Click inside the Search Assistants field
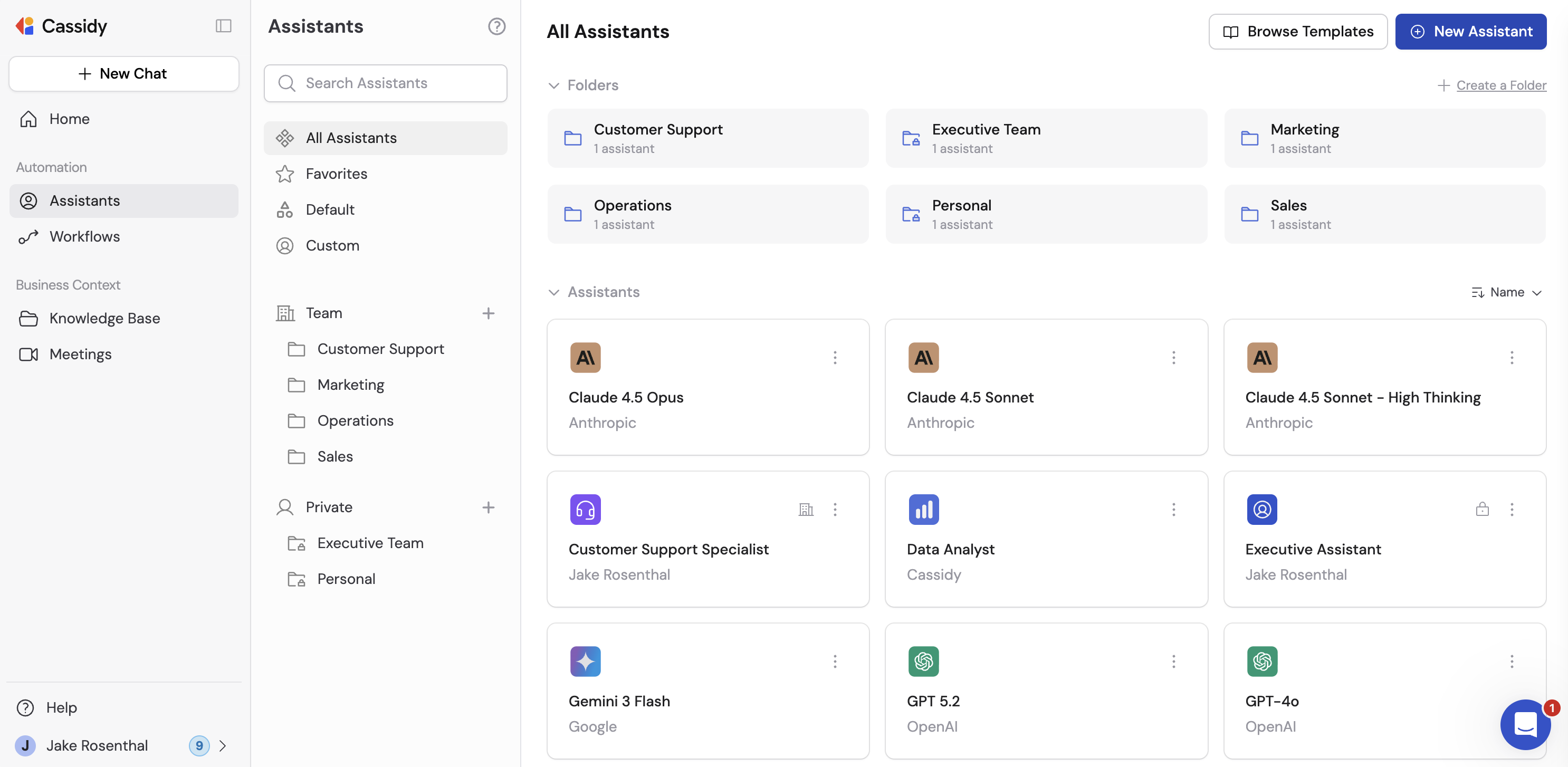This screenshot has width=1568, height=767. (x=385, y=83)
